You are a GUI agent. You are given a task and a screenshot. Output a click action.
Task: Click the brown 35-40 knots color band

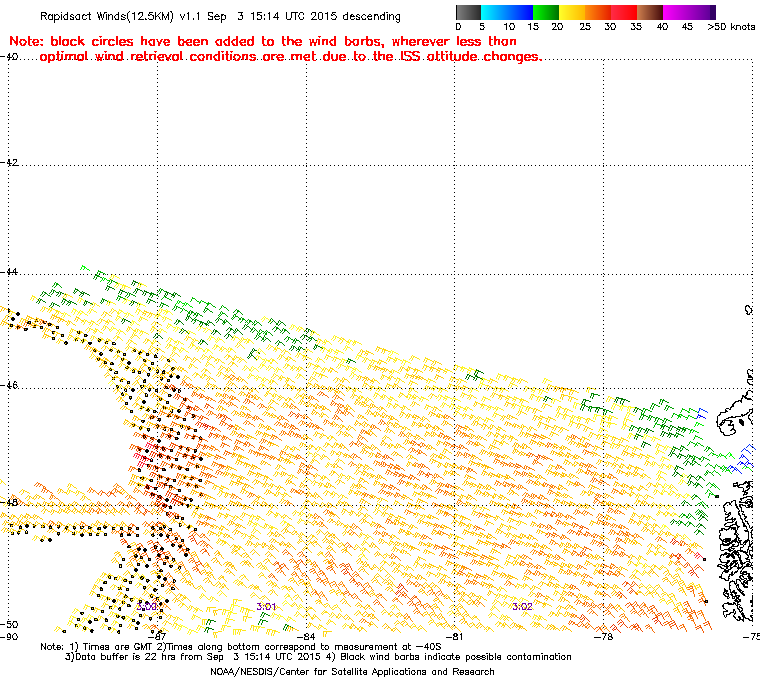coord(649,12)
